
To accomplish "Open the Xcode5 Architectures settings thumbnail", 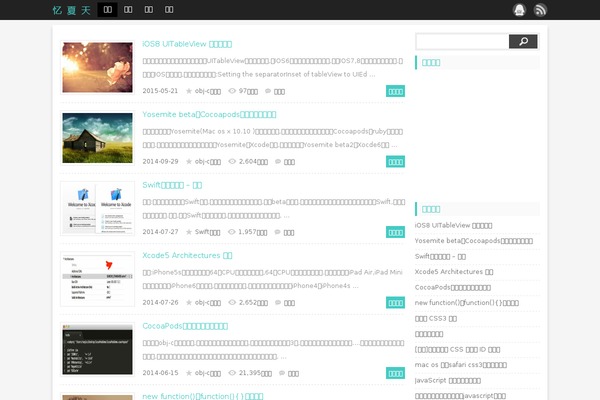I will click(x=98, y=279).
